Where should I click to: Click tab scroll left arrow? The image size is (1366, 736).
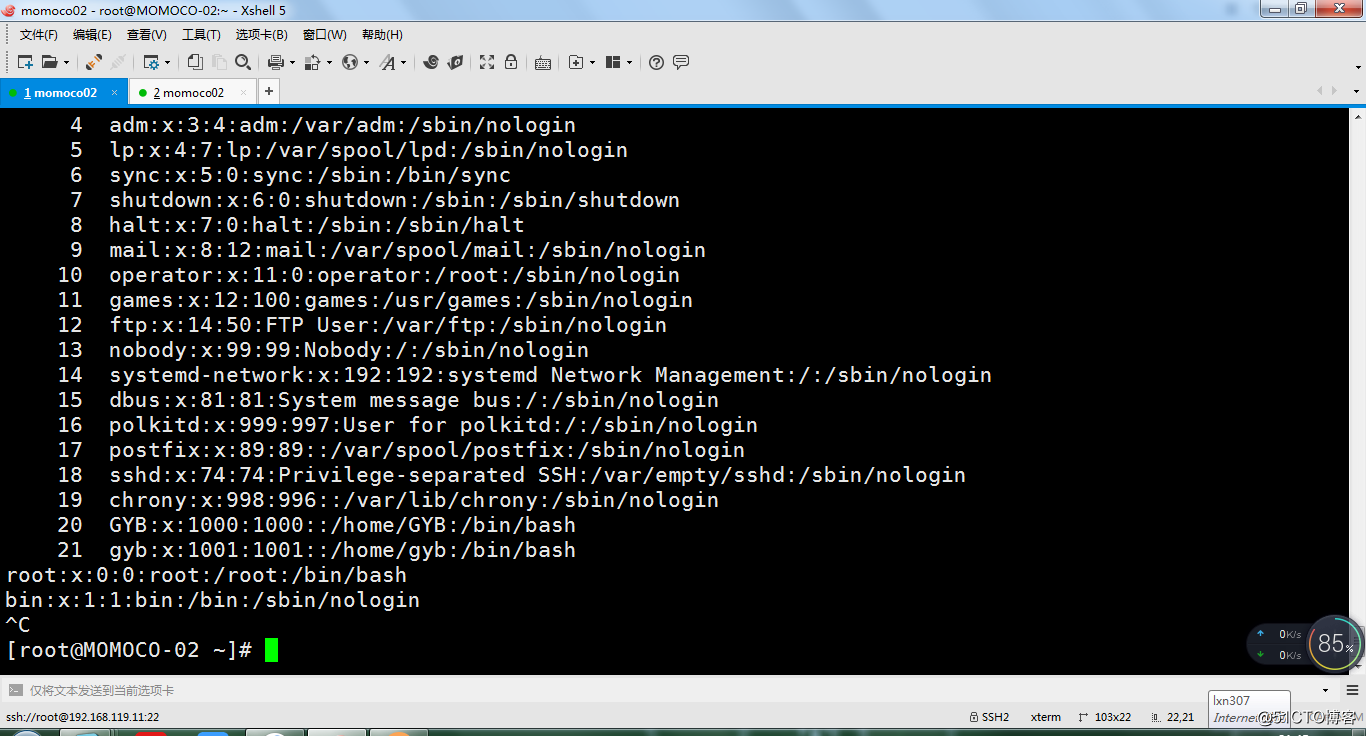[x=1320, y=91]
